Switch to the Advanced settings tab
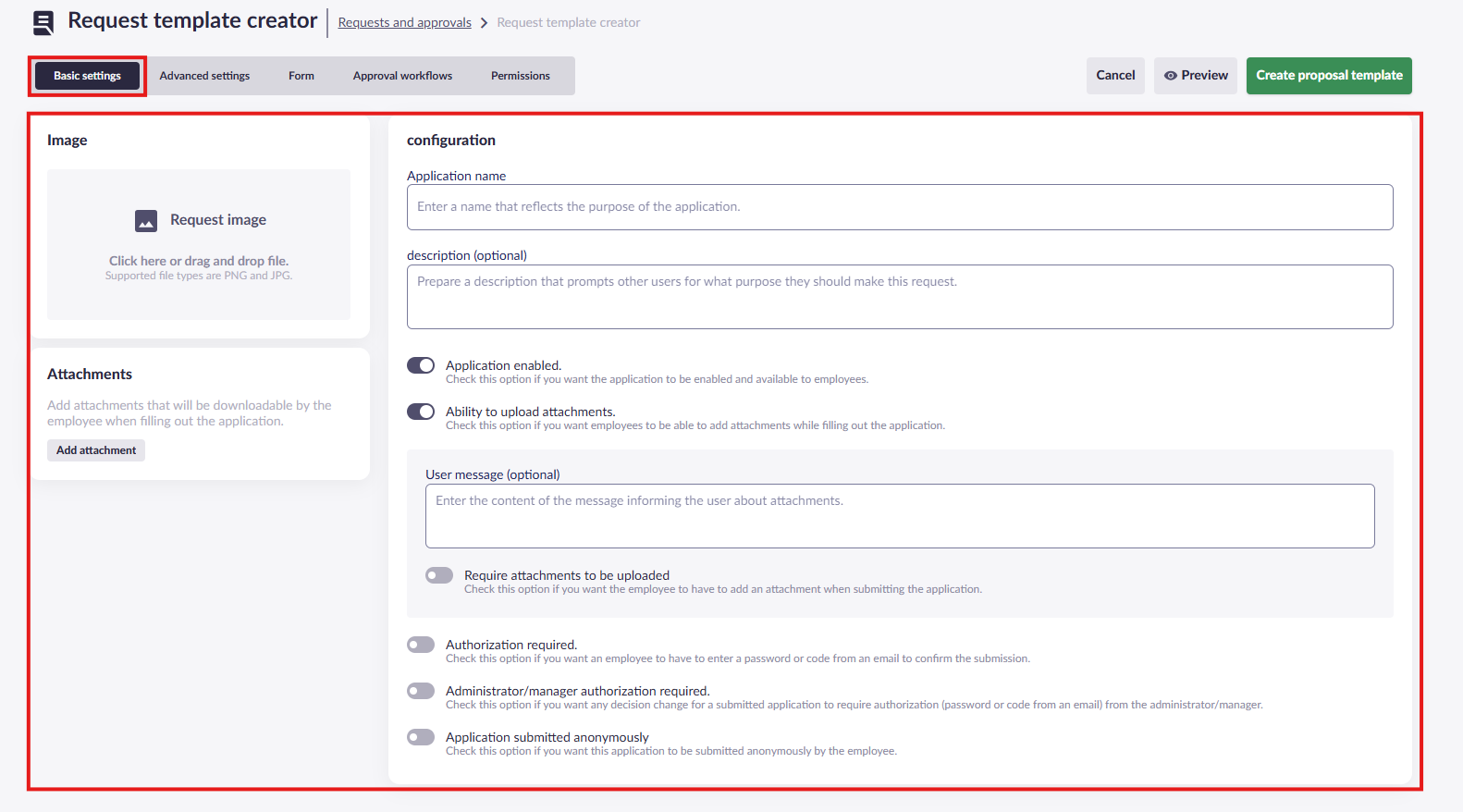The width and height of the screenshot is (1463, 812). [204, 76]
